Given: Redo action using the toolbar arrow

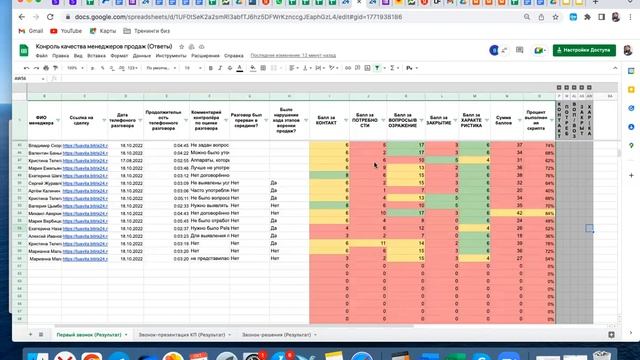Looking at the screenshot, I should [36, 68].
